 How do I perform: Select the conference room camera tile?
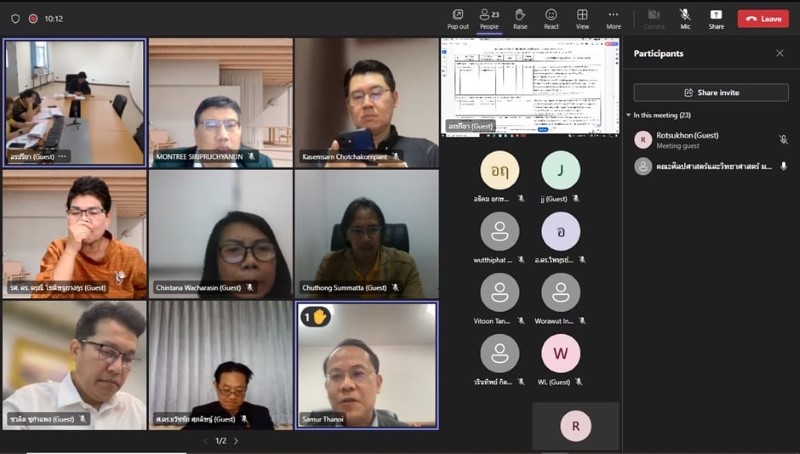coord(74,103)
